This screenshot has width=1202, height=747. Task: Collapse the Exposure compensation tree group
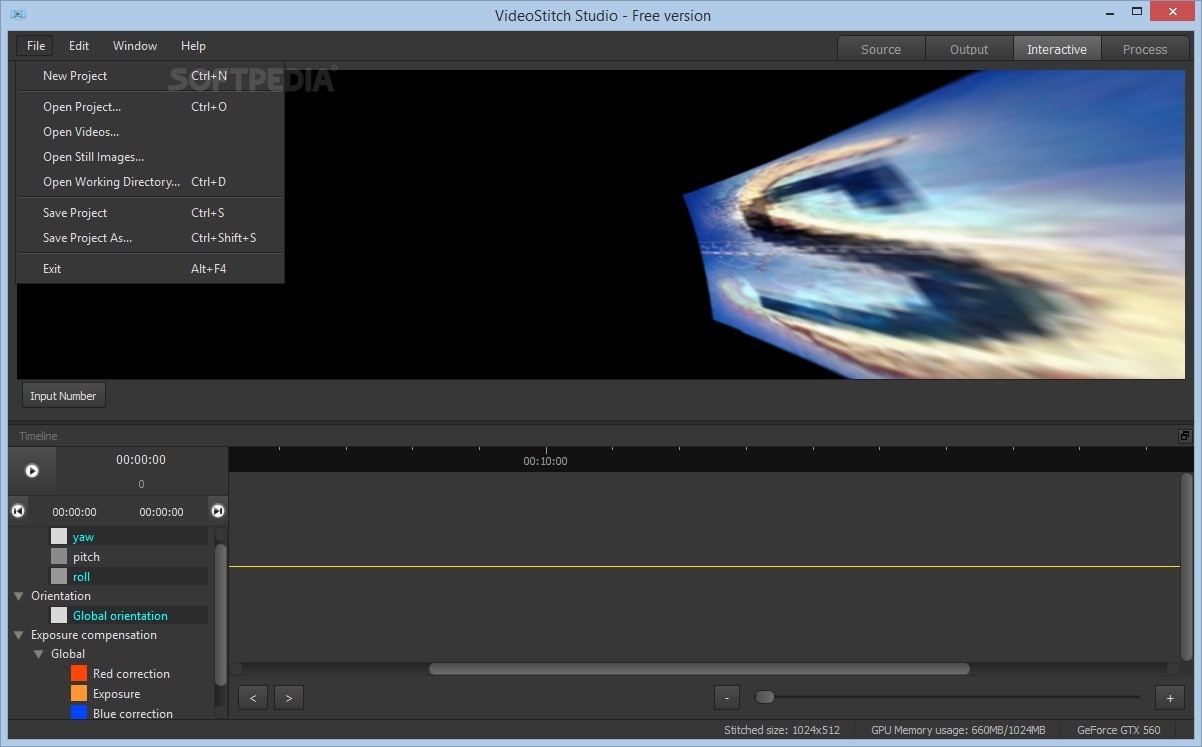tap(18, 635)
